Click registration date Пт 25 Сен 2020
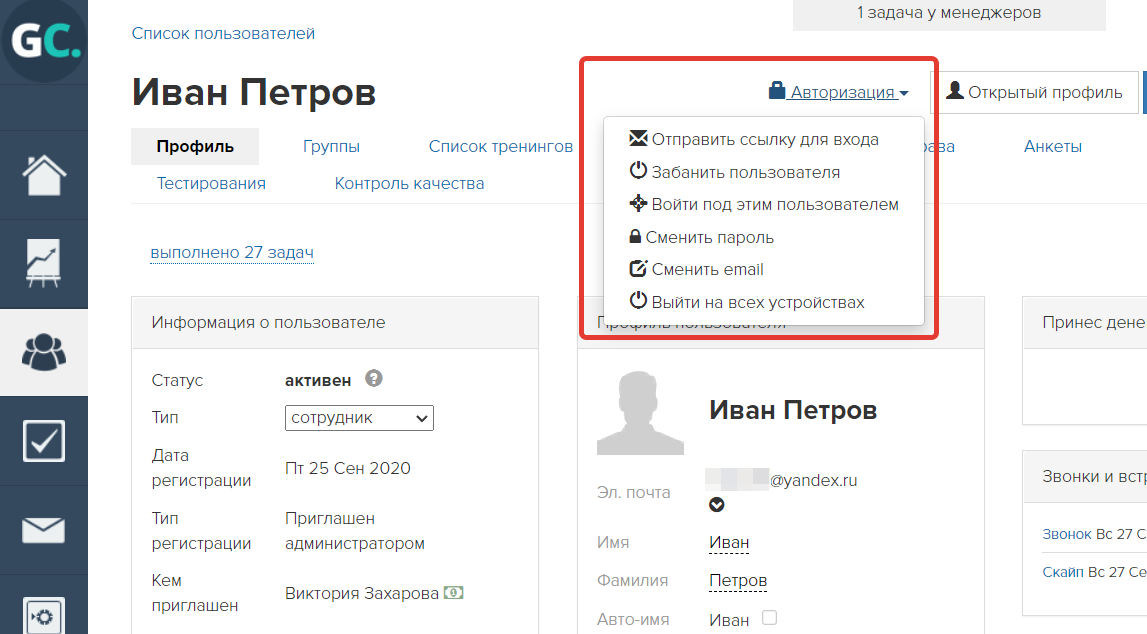 coord(348,468)
